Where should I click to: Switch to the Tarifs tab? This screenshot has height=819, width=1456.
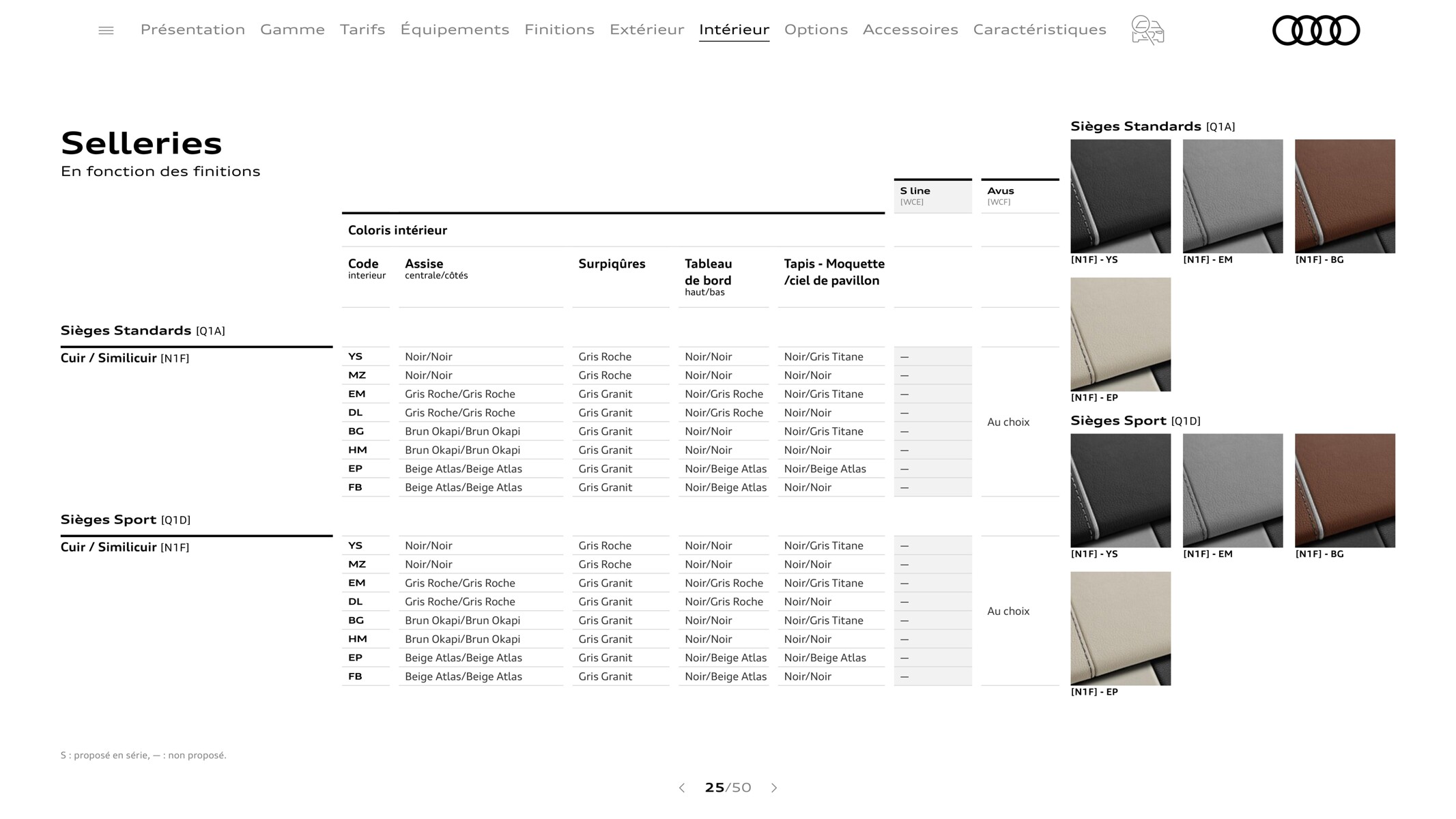(x=362, y=29)
